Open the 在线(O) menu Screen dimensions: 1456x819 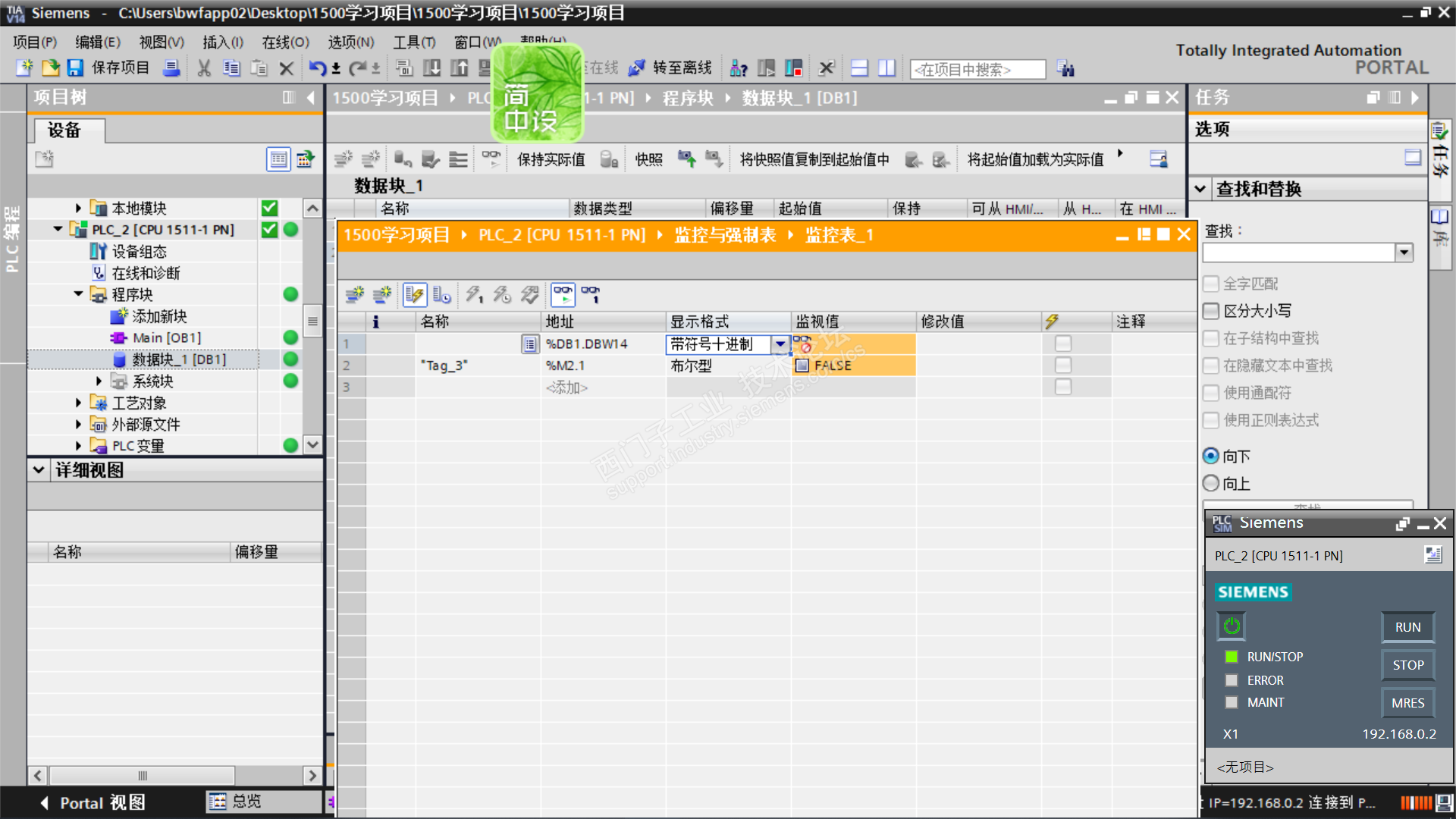[x=285, y=42]
